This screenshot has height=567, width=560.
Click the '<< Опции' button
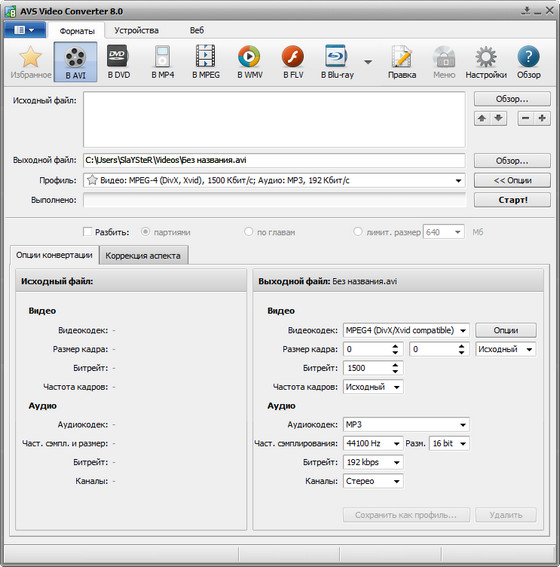(x=512, y=180)
